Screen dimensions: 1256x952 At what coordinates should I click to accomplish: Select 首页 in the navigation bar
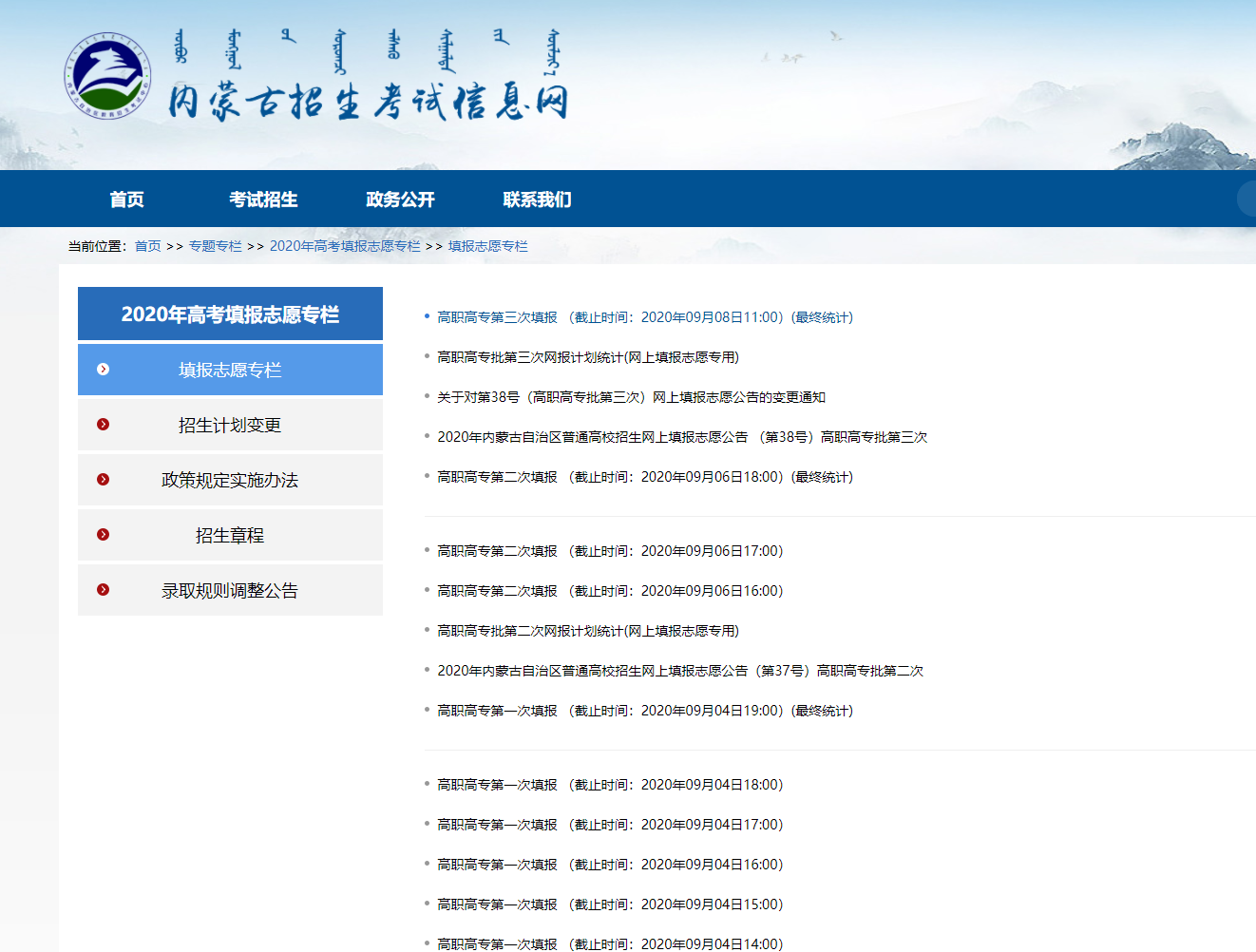tap(129, 199)
